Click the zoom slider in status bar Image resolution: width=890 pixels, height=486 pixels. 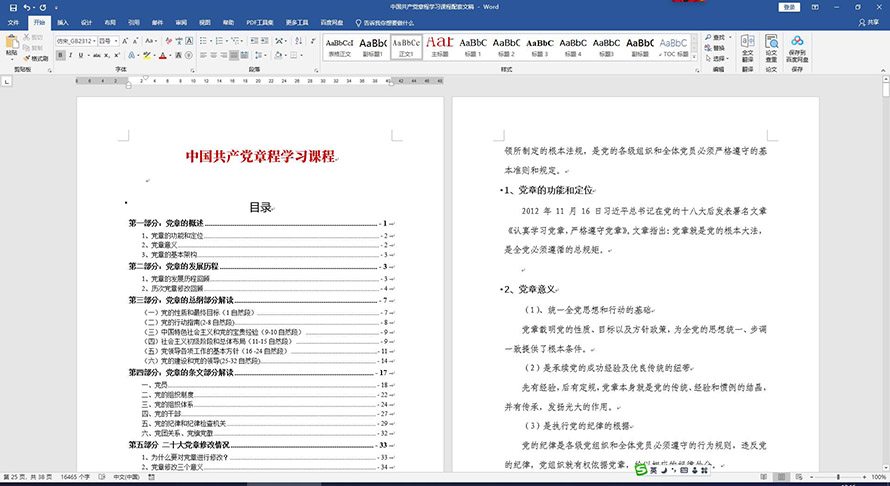(838, 477)
